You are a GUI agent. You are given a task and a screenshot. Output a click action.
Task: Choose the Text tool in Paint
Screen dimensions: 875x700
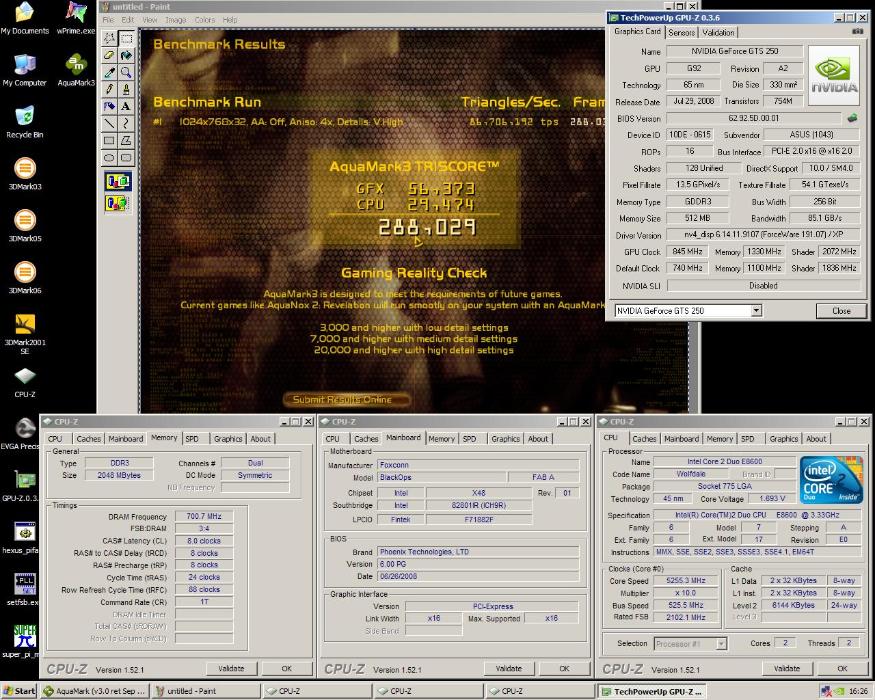tap(127, 106)
